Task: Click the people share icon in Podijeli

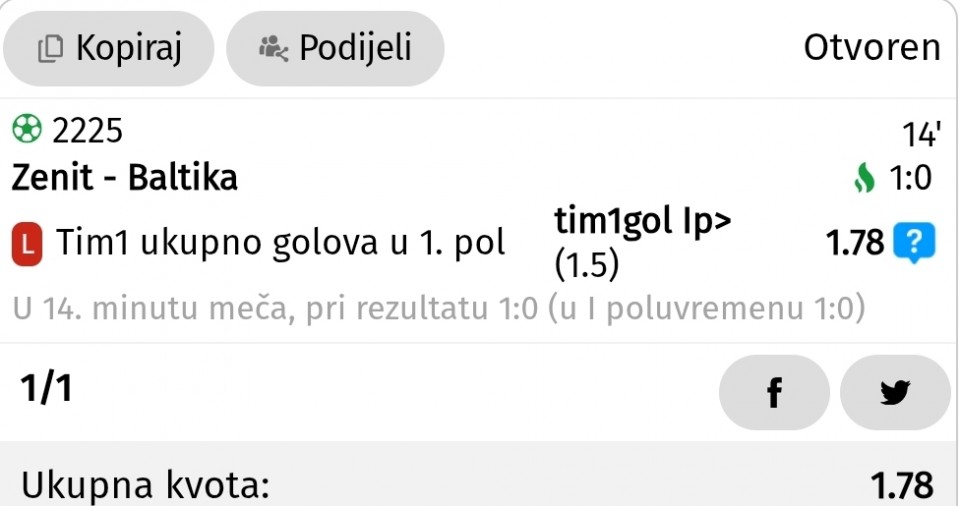Action: pos(273,48)
